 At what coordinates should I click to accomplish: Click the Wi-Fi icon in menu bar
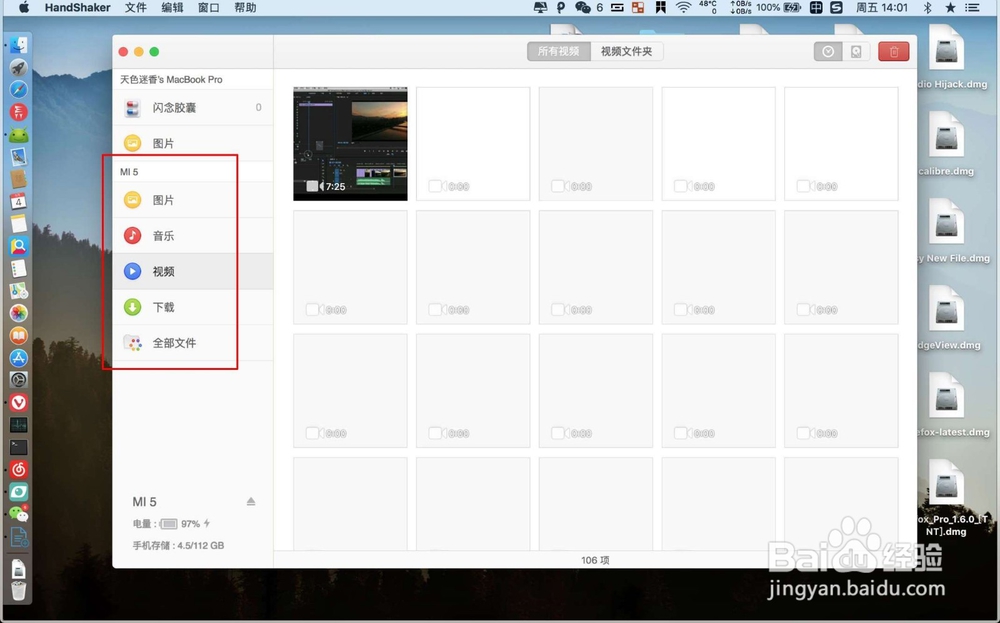683,8
